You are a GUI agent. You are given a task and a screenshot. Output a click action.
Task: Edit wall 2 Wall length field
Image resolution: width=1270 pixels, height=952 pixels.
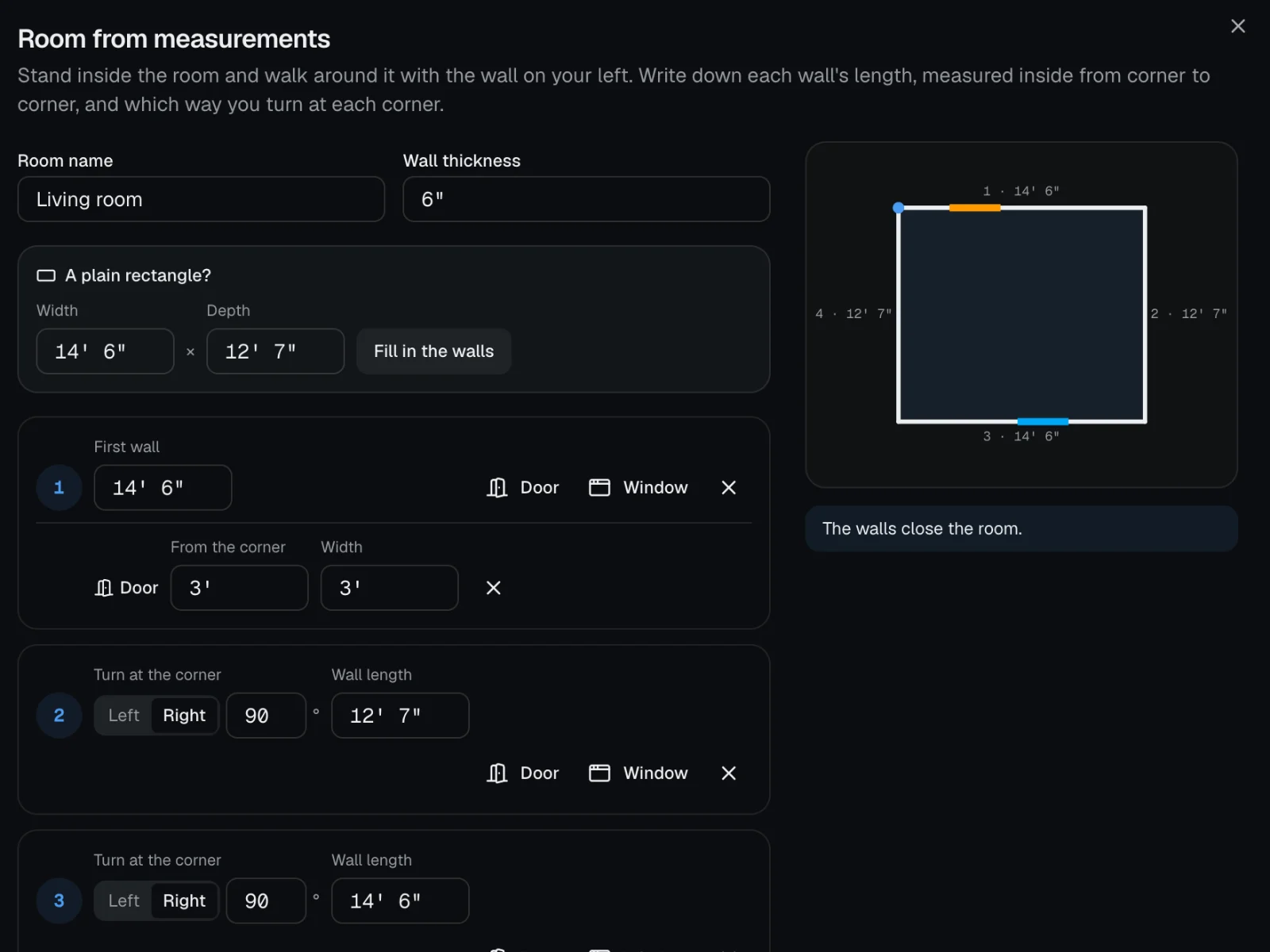[x=400, y=716]
